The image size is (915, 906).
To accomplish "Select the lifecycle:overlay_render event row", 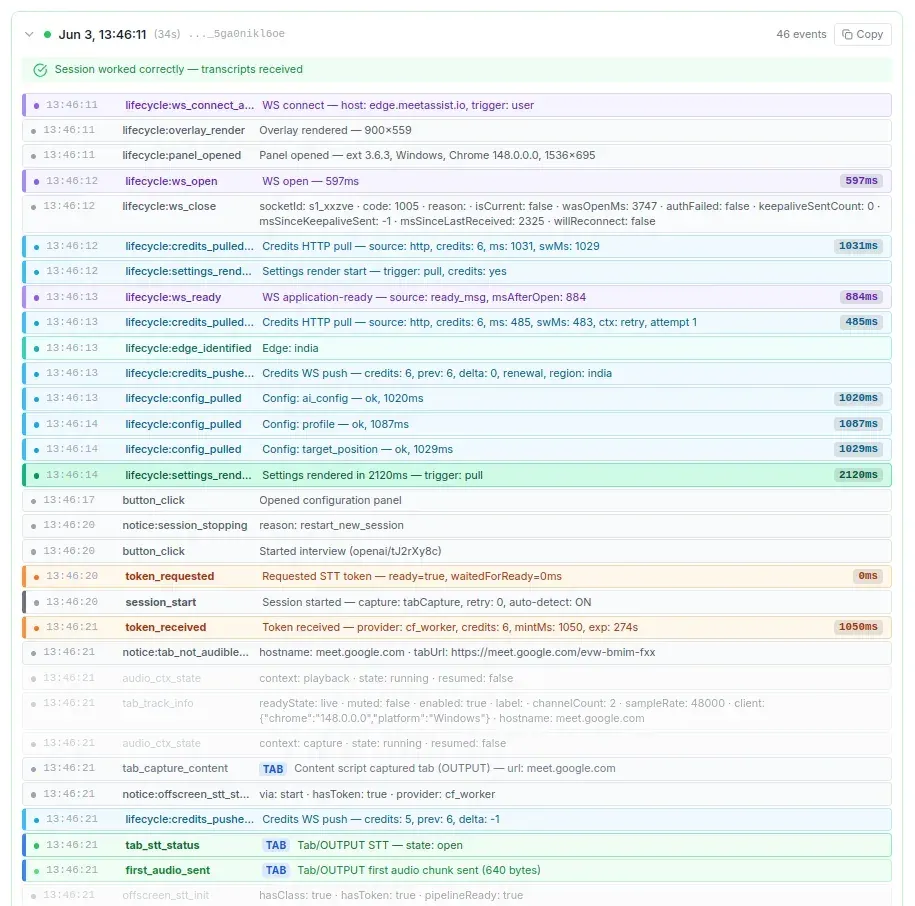I will point(457,130).
